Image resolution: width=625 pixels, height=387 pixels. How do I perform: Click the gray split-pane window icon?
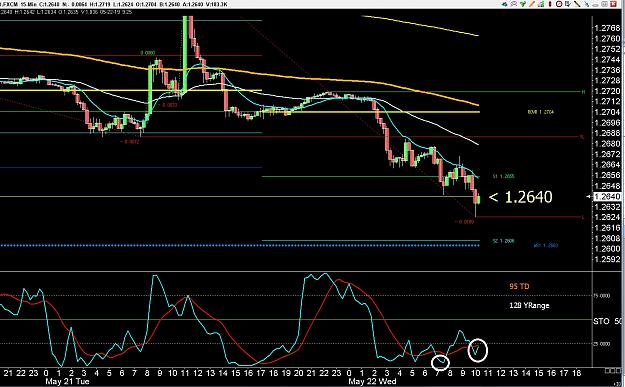605,4
